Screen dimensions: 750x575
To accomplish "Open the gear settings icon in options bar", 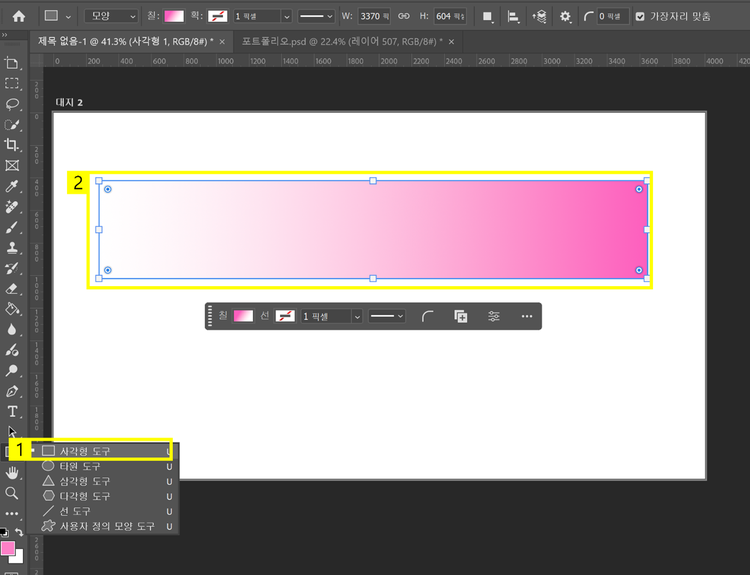I will tap(565, 16).
